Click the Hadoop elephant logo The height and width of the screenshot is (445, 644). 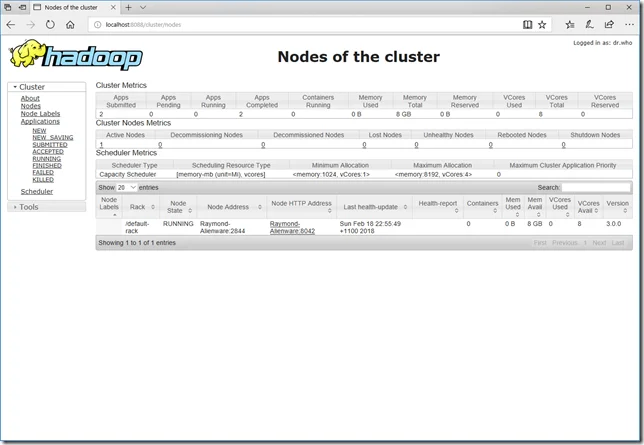[70, 56]
